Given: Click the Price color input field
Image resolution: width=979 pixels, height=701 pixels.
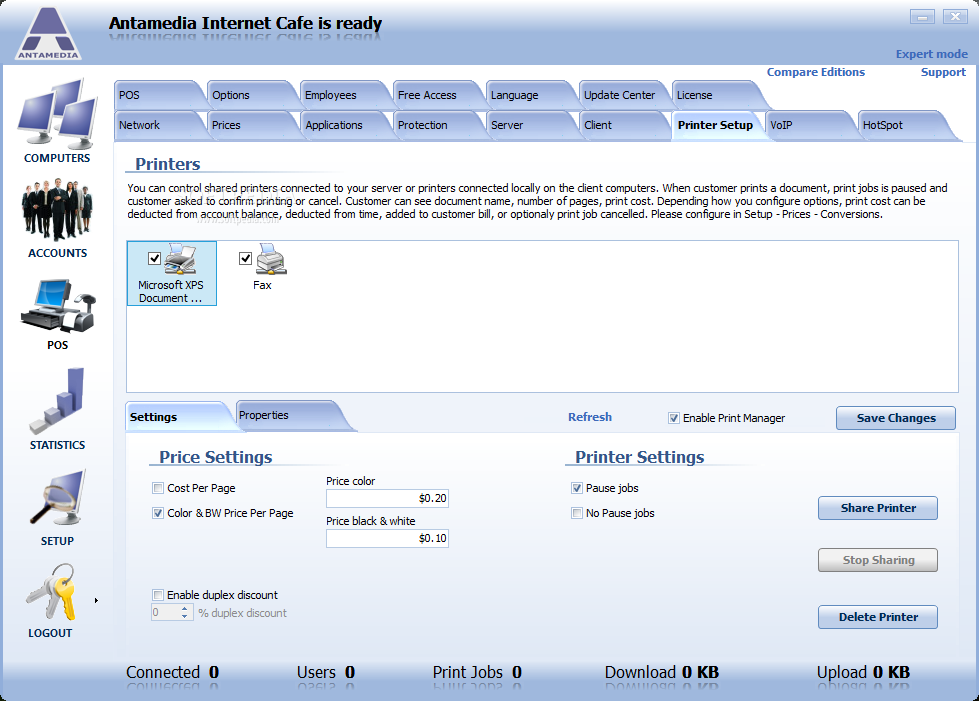Looking at the screenshot, I should (387, 498).
